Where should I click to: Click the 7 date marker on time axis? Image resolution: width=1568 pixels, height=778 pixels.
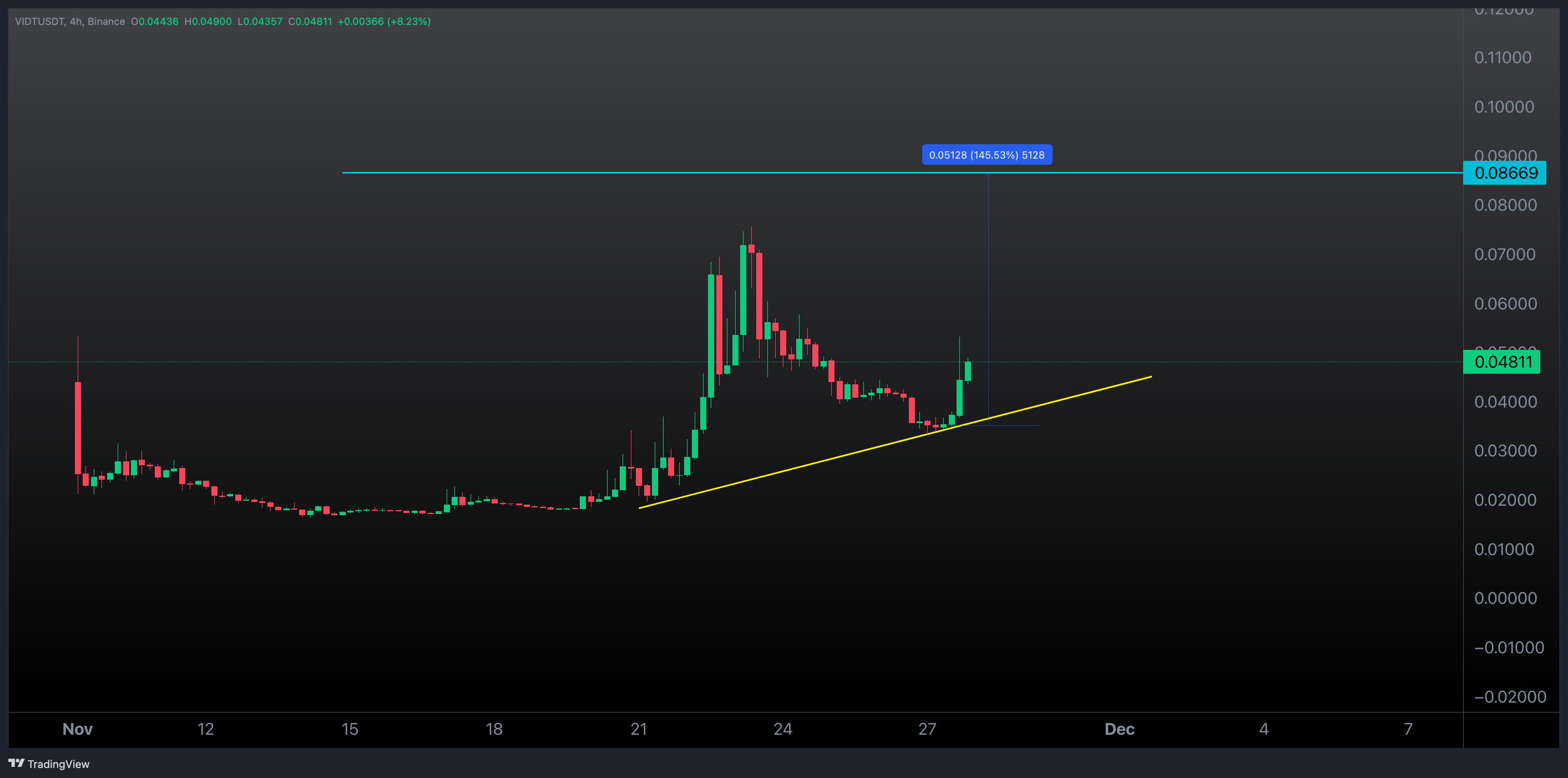pyautogui.click(x=1407, y=729)
